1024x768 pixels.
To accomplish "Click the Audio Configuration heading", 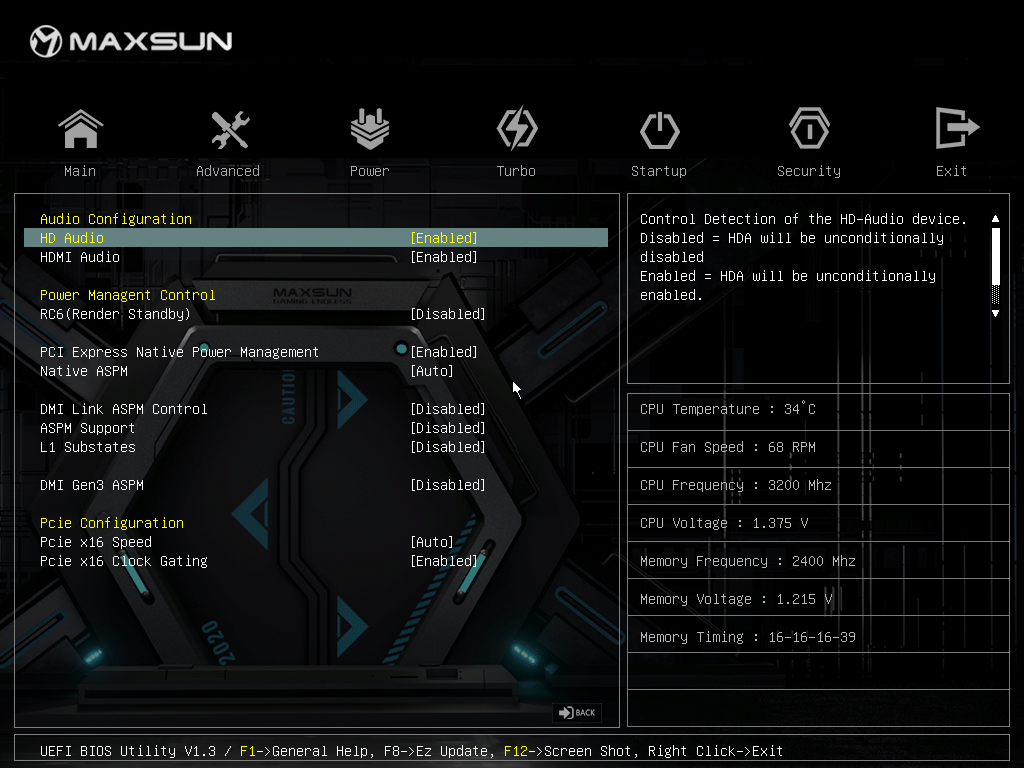I will (116, 219).
